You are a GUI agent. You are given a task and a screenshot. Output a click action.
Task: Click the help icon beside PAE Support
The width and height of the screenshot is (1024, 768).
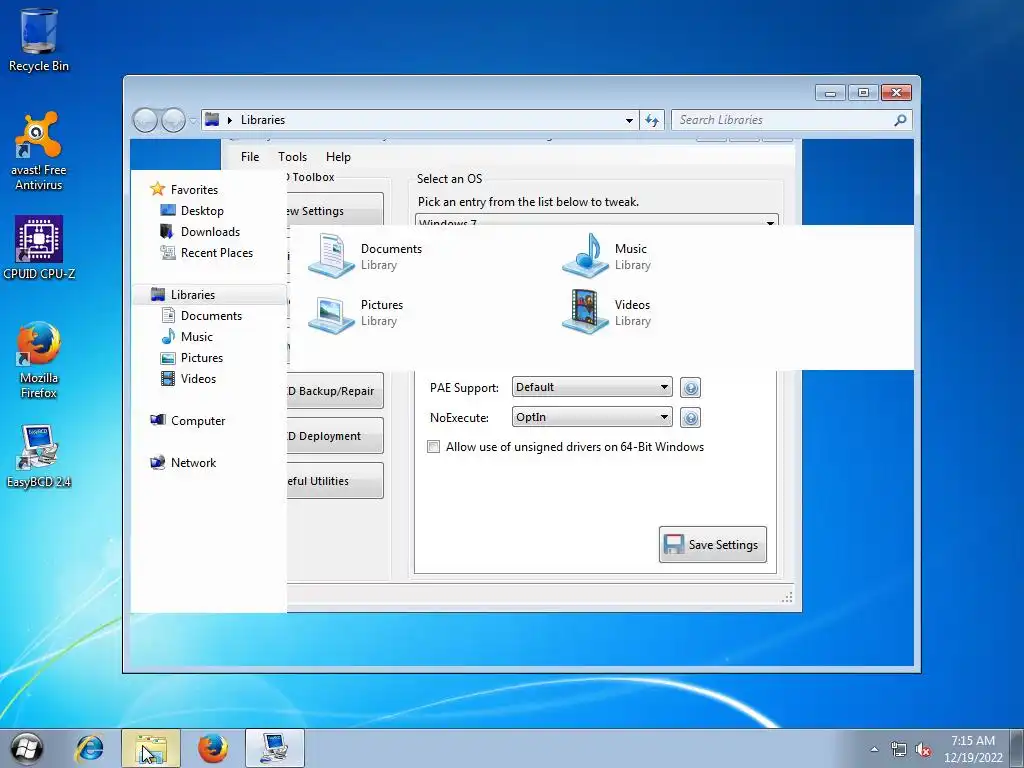point(690,388)
